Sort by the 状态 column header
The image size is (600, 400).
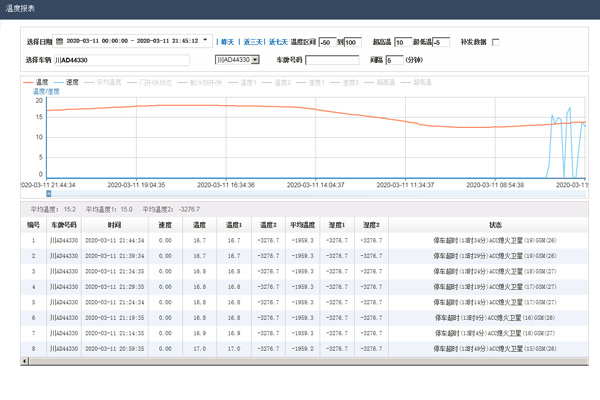[x=495, y=225]
